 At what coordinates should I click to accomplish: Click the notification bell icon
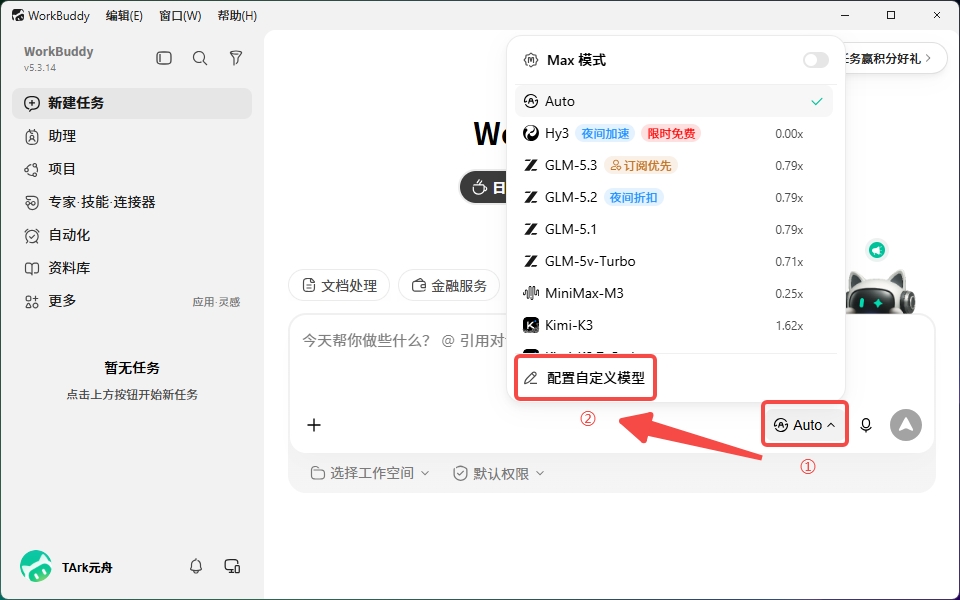(196, 566)
